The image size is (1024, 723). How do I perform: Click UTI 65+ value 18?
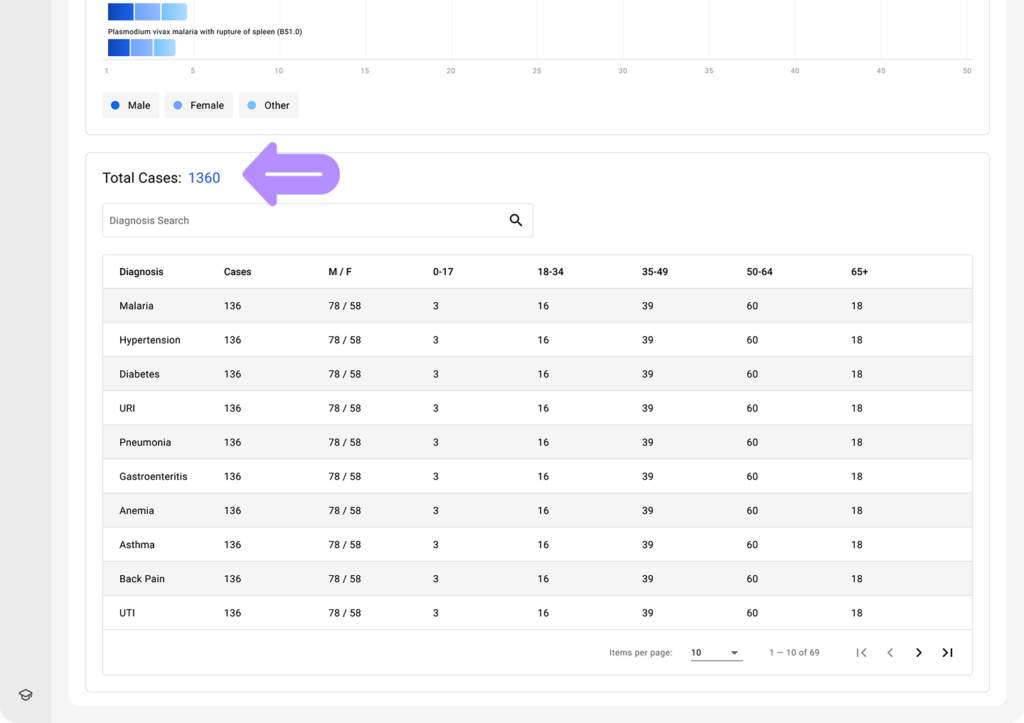pyautogui.click(x=857, y=613)
